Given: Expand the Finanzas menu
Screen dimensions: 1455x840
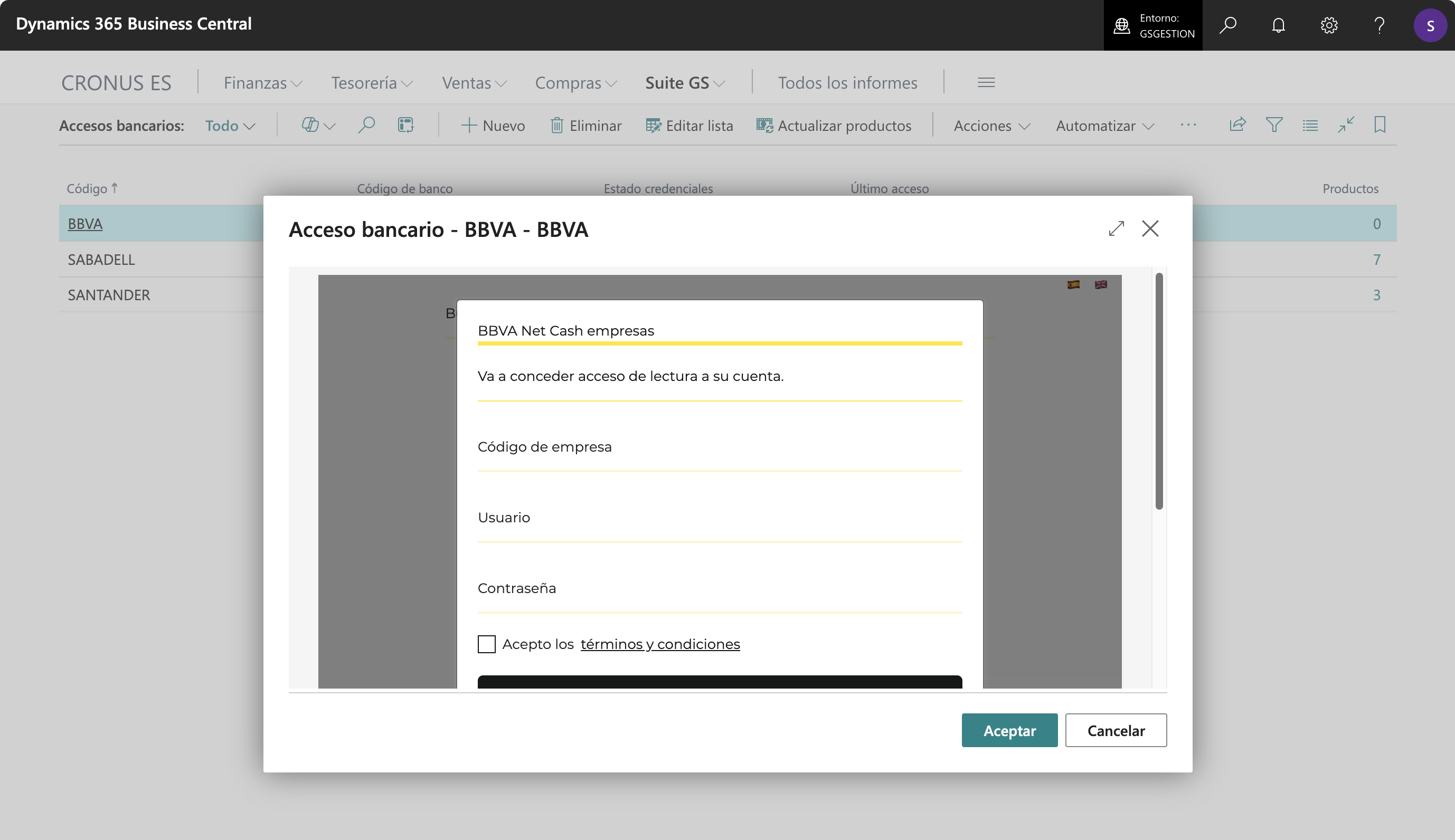Looking at the screenshot, I should point(262,82).
